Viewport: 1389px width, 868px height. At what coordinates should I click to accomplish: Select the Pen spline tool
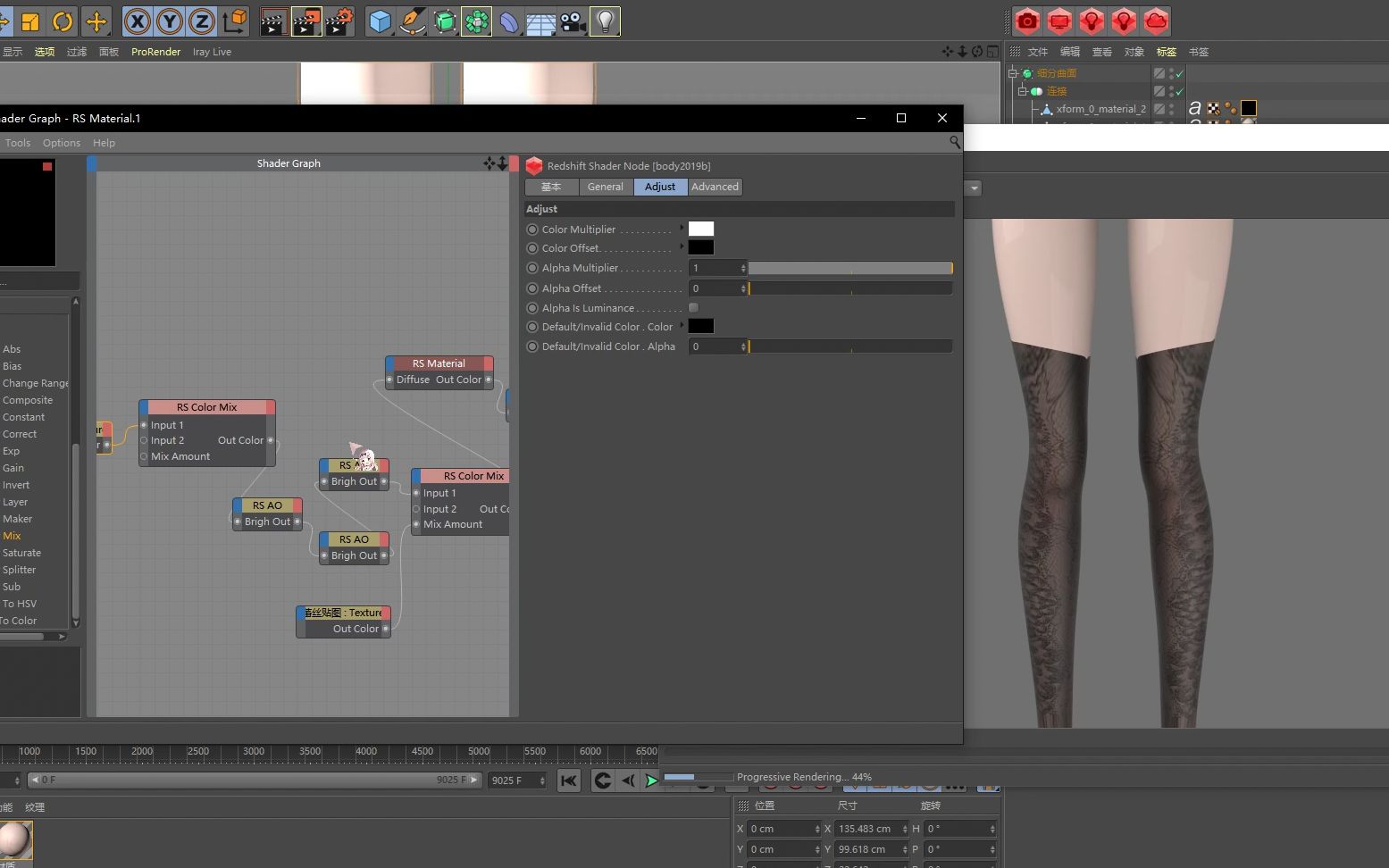tap(412, 21)
